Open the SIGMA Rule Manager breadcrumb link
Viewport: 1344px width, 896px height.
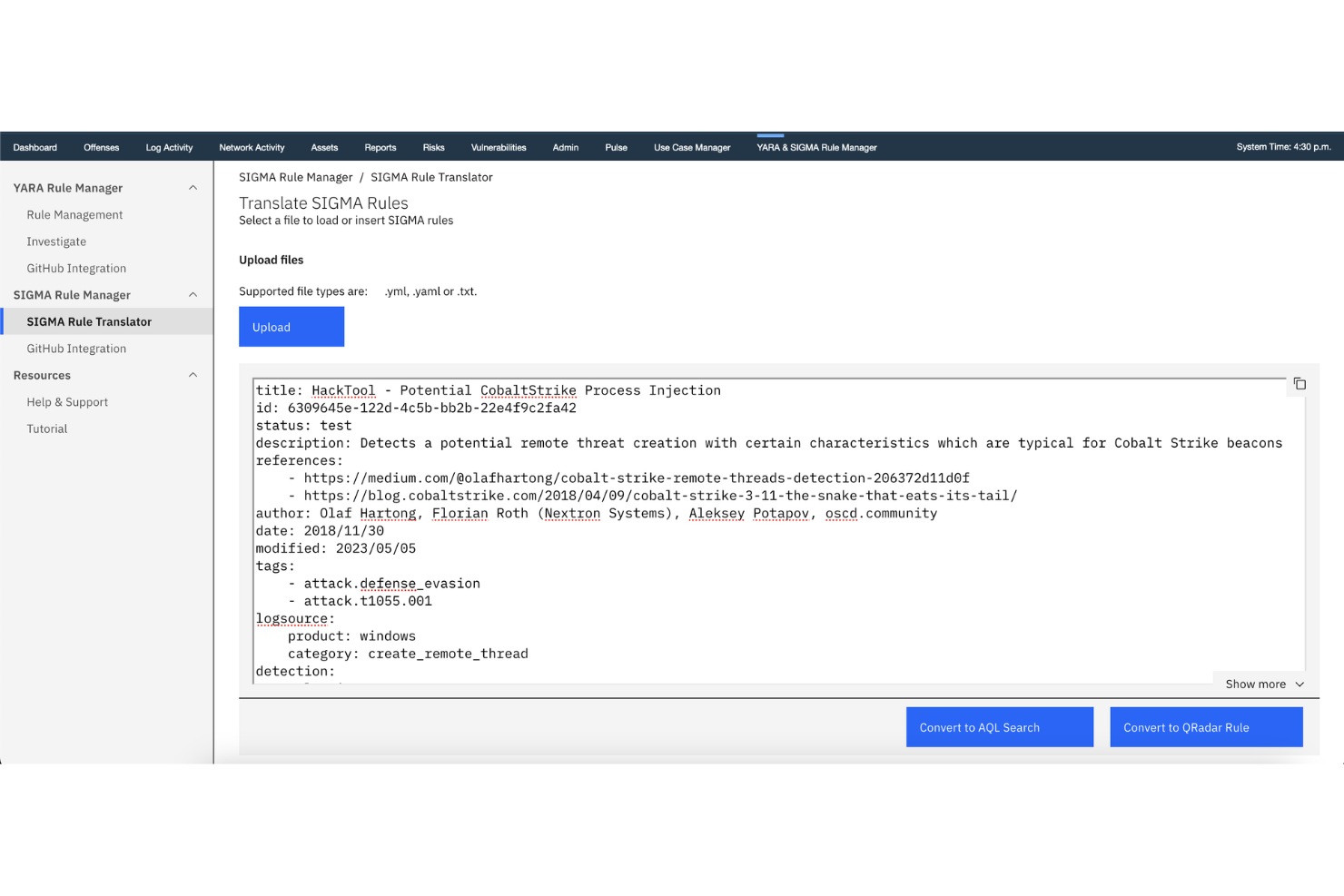point(295,176)
